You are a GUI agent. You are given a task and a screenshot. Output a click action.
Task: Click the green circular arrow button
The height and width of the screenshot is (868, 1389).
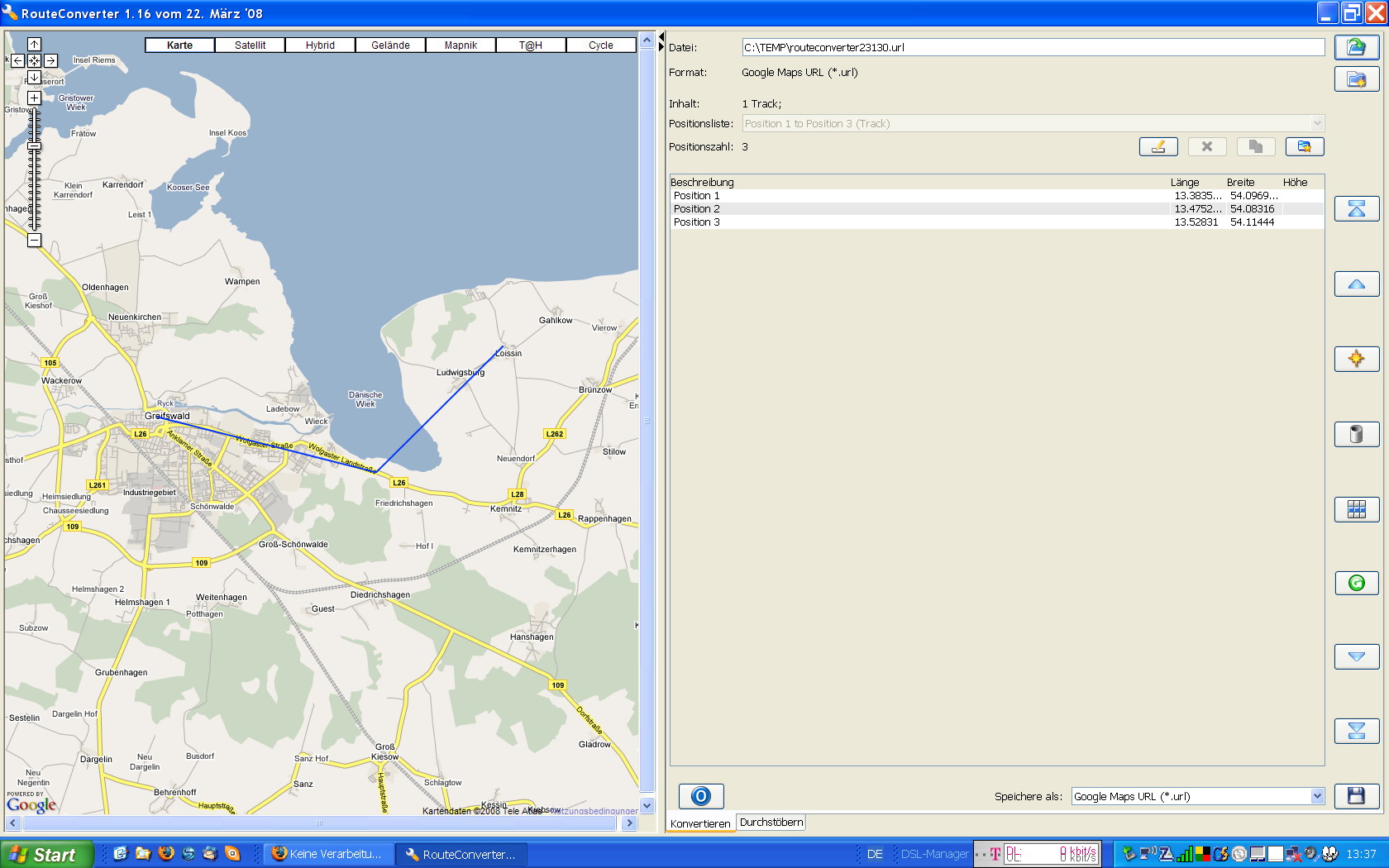(x=1356, y=583)
